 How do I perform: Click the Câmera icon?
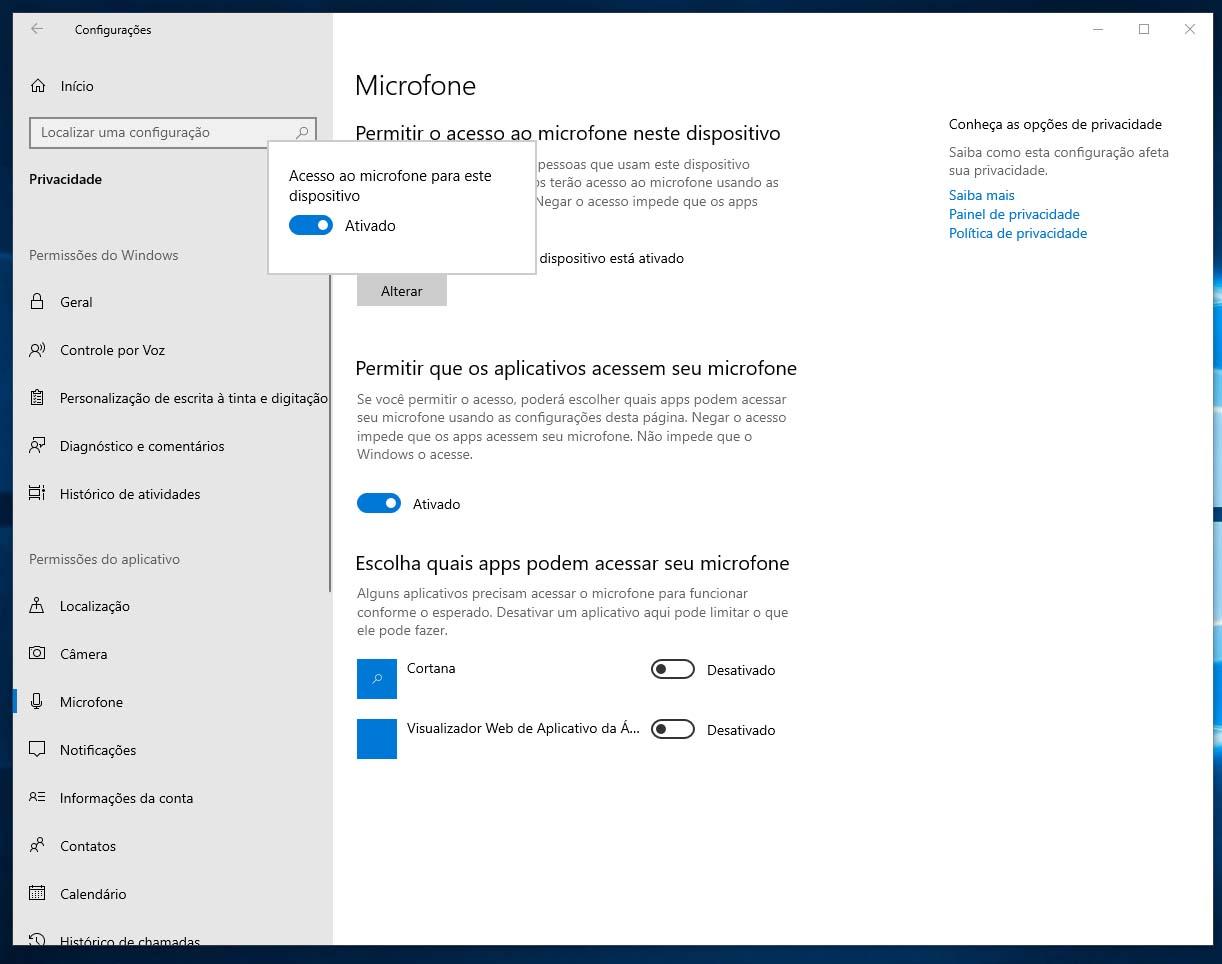(x=37, y=654)
